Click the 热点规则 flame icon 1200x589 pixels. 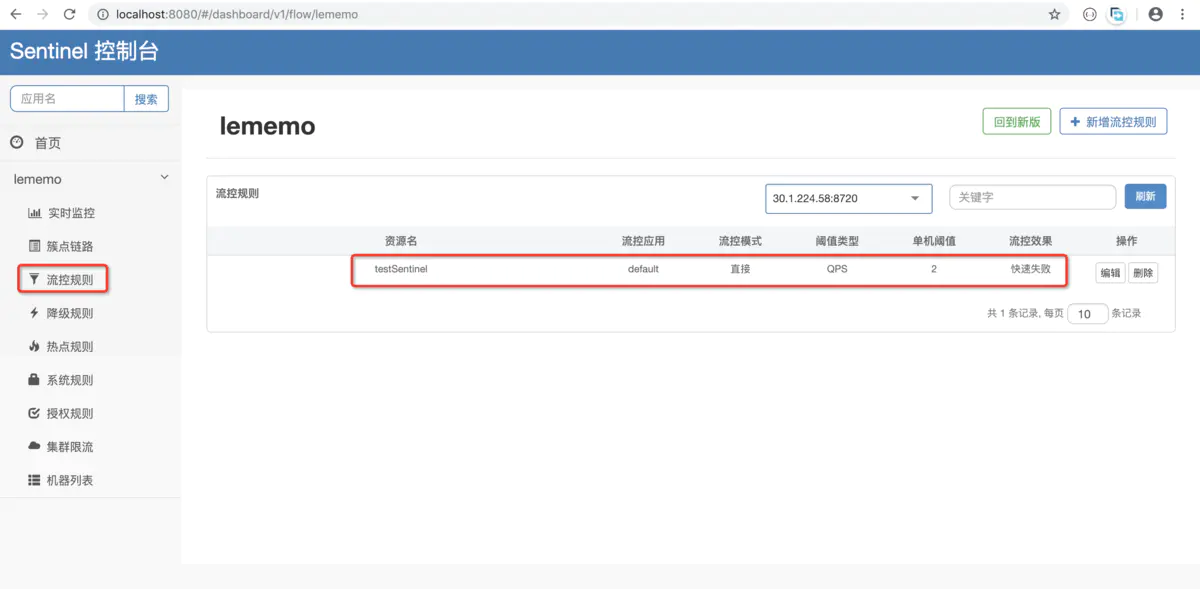(x=35, y=346)
